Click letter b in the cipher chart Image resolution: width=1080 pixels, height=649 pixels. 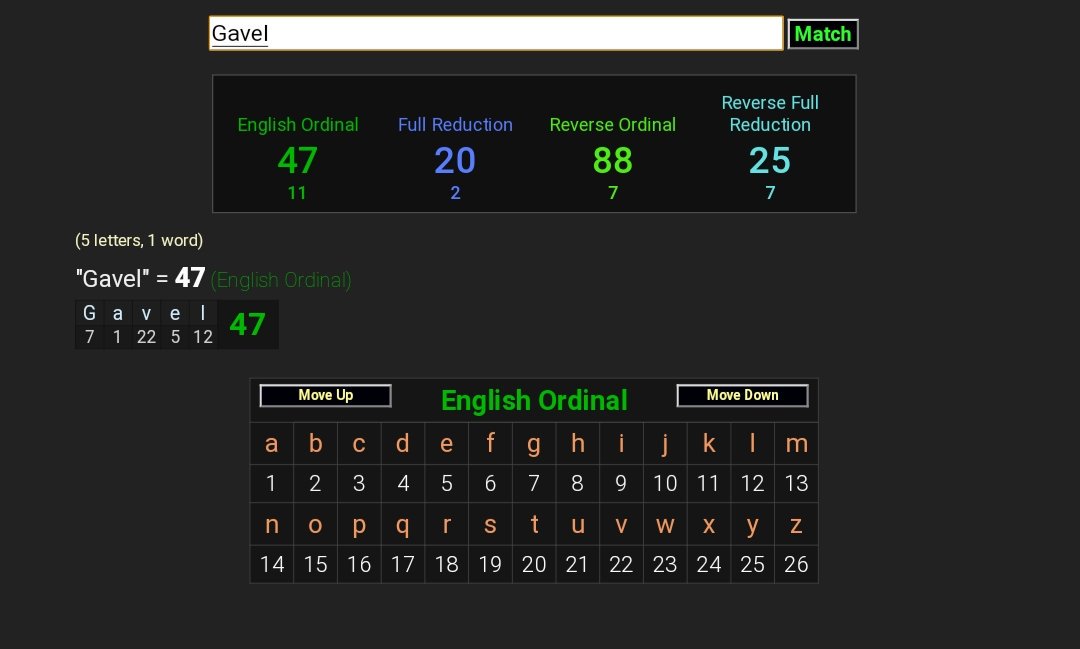[x=315, y=444]
